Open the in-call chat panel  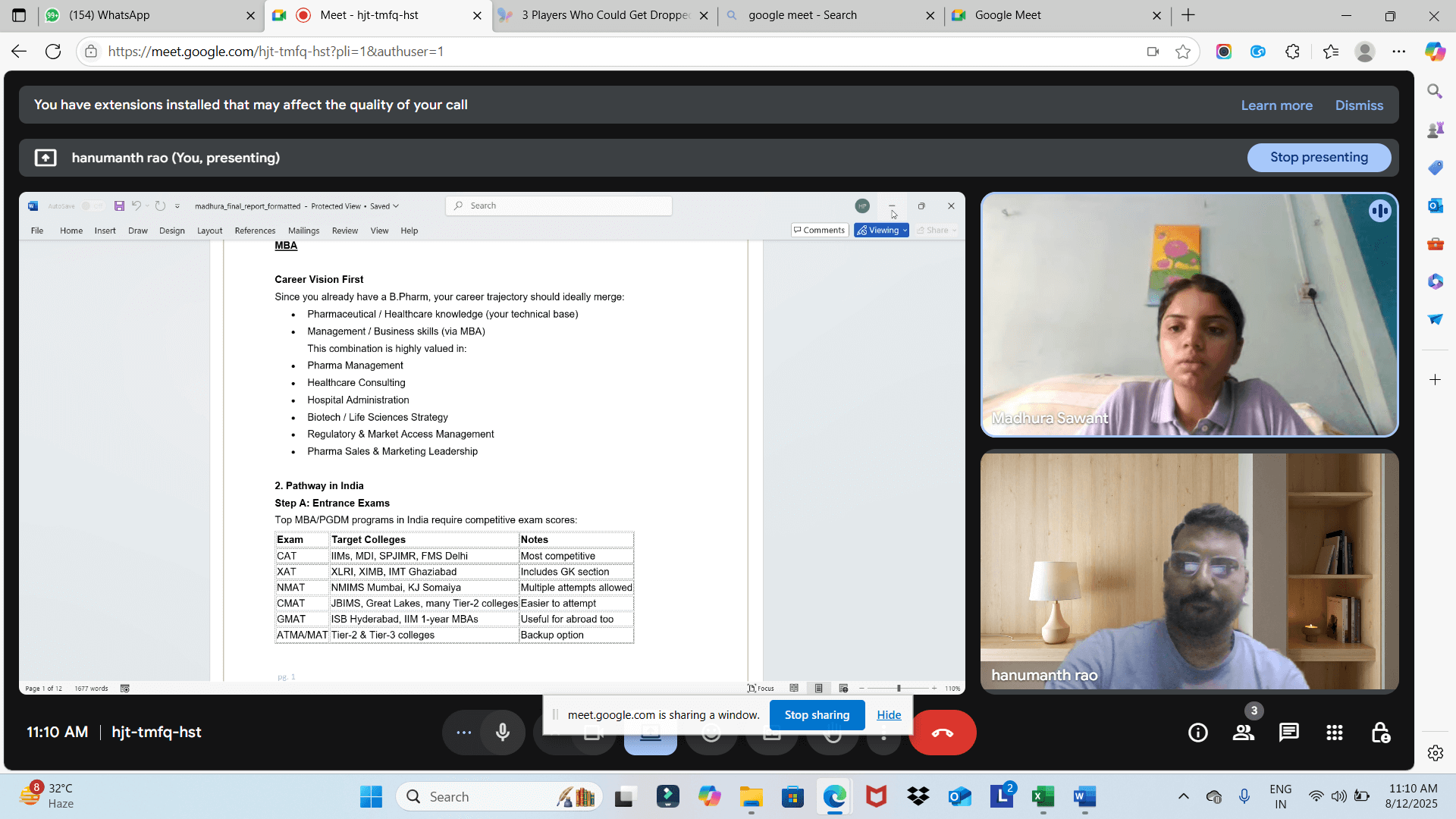(1288, 733)
